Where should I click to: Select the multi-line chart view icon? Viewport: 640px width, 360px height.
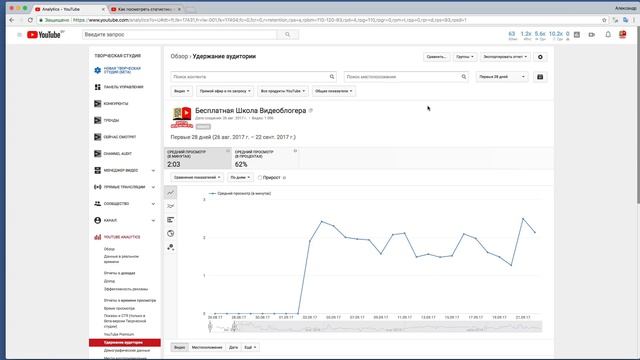[171, 206]
